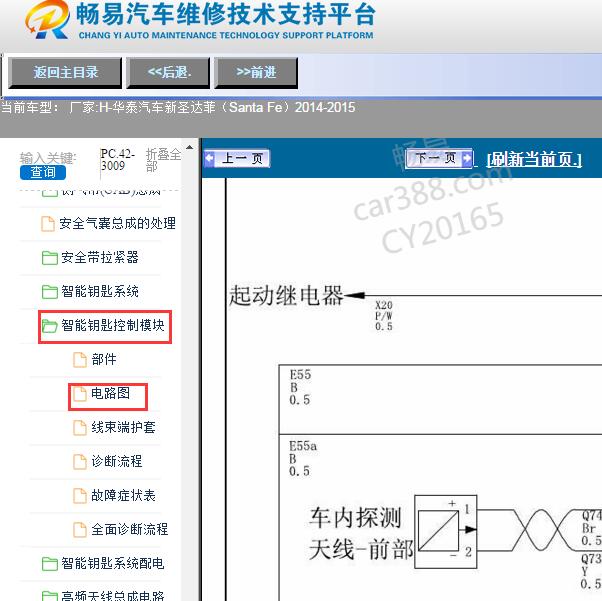Click the folder icon beside 智能钥匙系统
This screenshot has height=601, width=602.
tap(50, 291)
